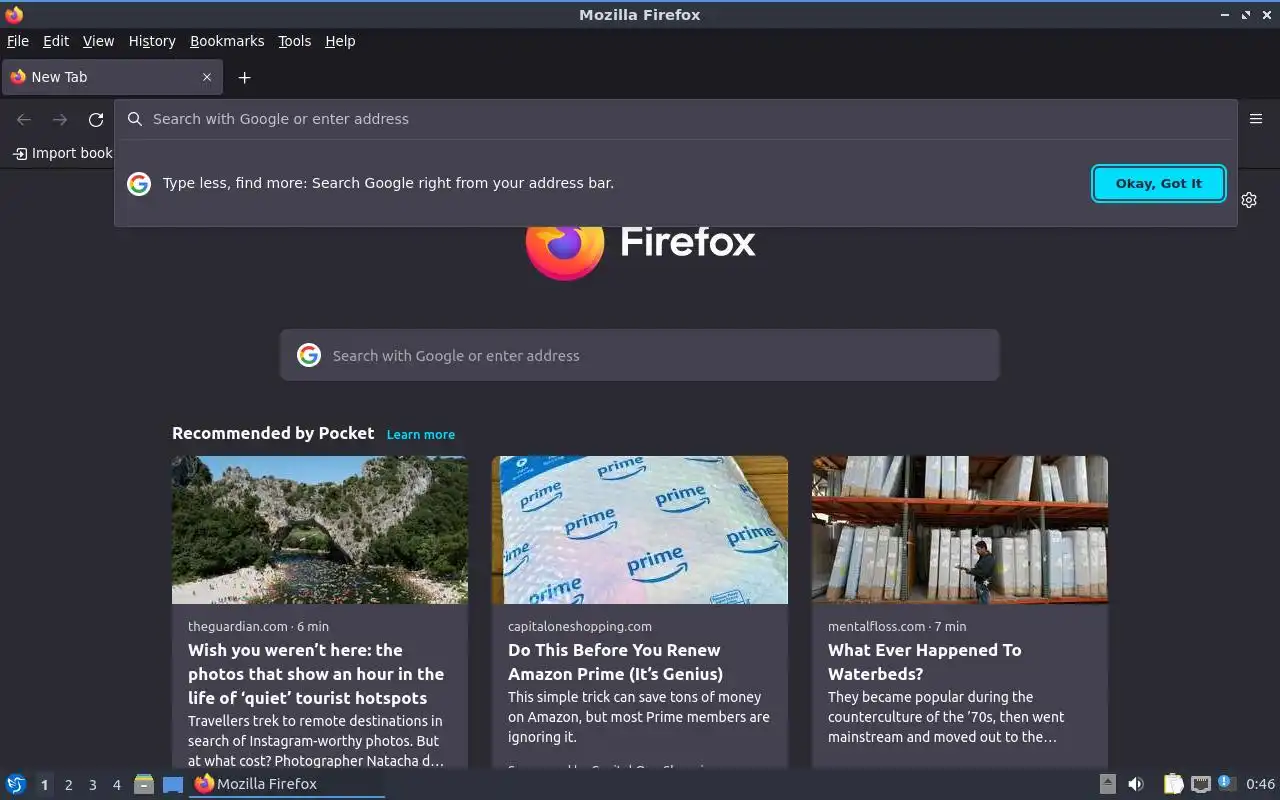The height and width of the screenshot is (800, 1280).
Task: Open new tab personalize gear settings
Action: (x=1249, y=200)
